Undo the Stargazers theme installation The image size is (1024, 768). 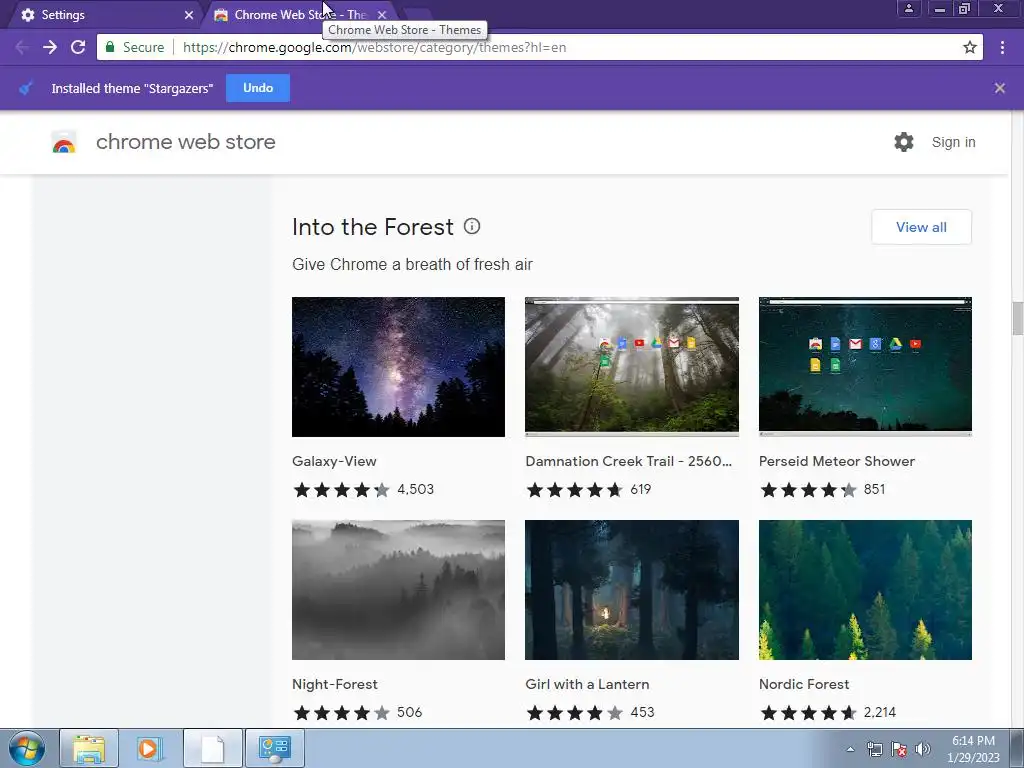[x=258, y=88]
